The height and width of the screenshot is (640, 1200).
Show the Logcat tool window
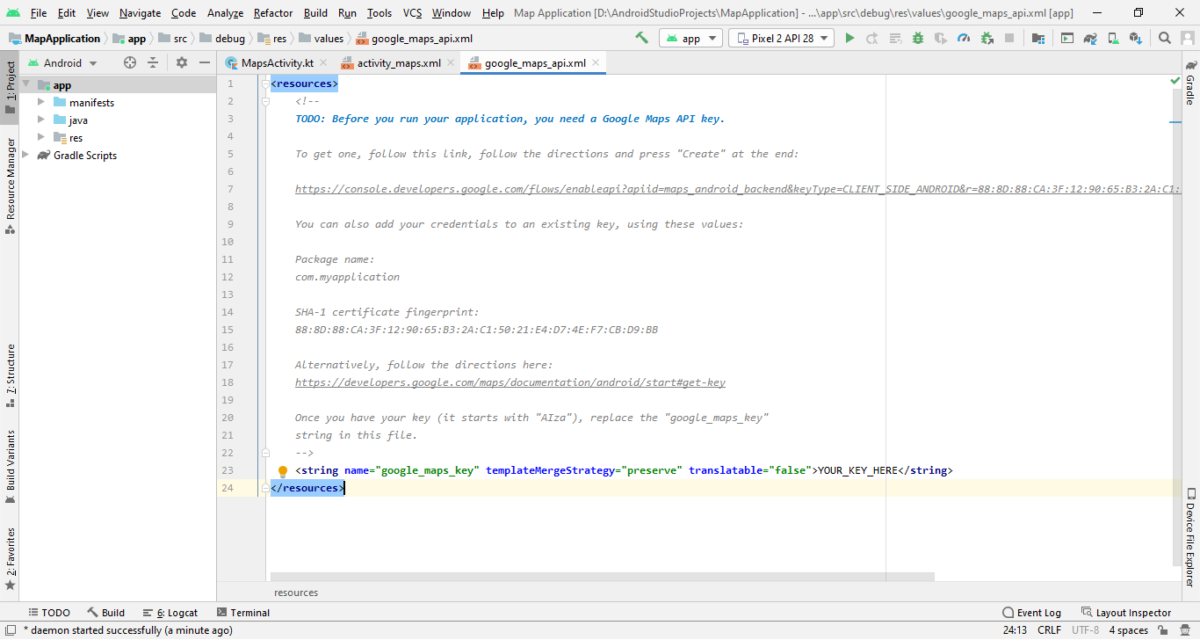(170, 612)
